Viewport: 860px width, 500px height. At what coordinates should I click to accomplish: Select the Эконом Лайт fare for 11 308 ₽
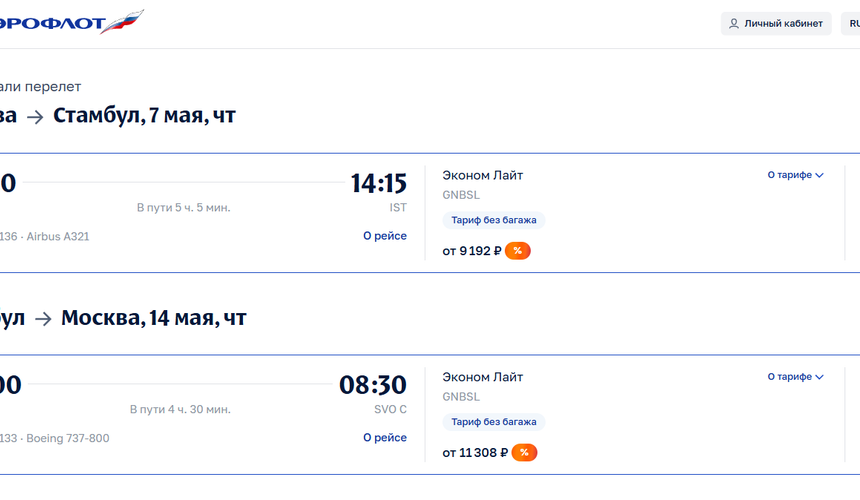pyautogui.click(x=483, y=378)
